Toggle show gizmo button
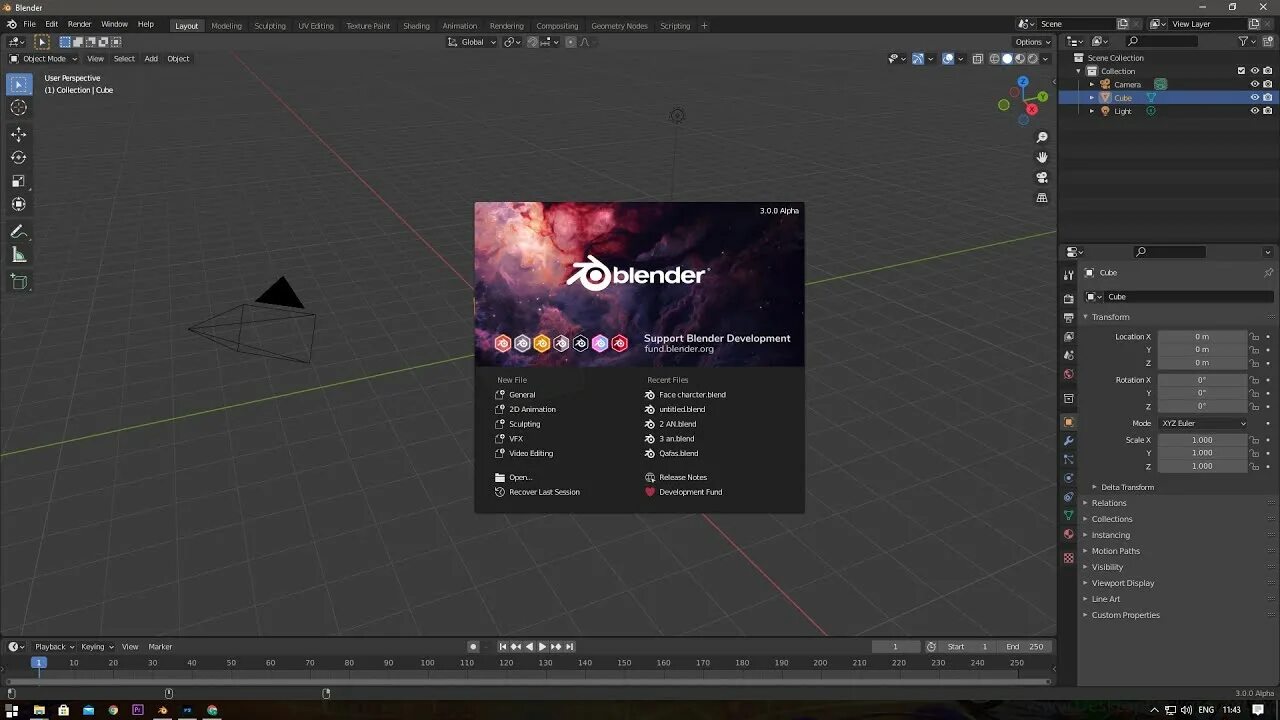This screenshot has height=720, width=1280. coord(918,59)
